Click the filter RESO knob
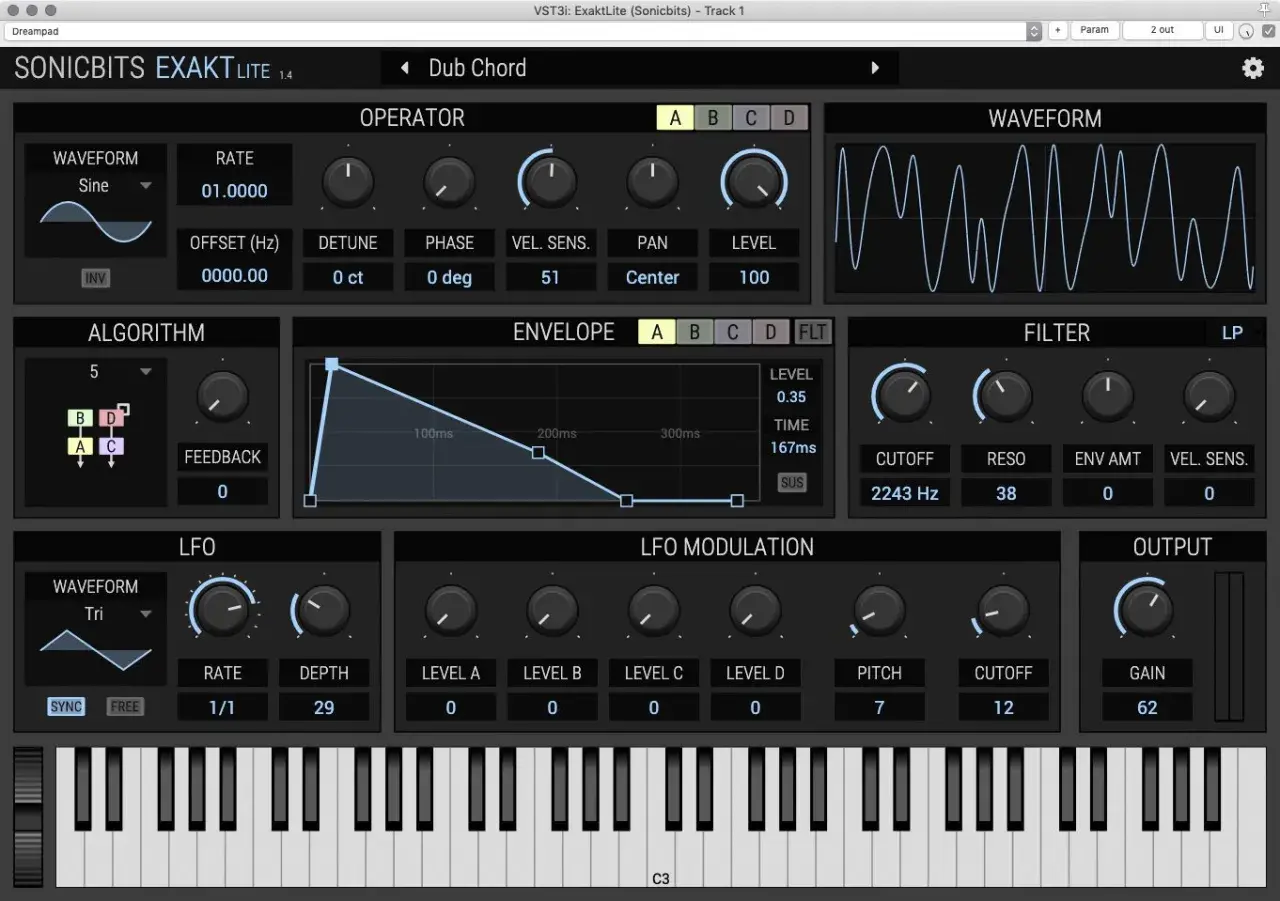The width and height of the screenshot is (1280, 901). click(x=1006, y=395)
